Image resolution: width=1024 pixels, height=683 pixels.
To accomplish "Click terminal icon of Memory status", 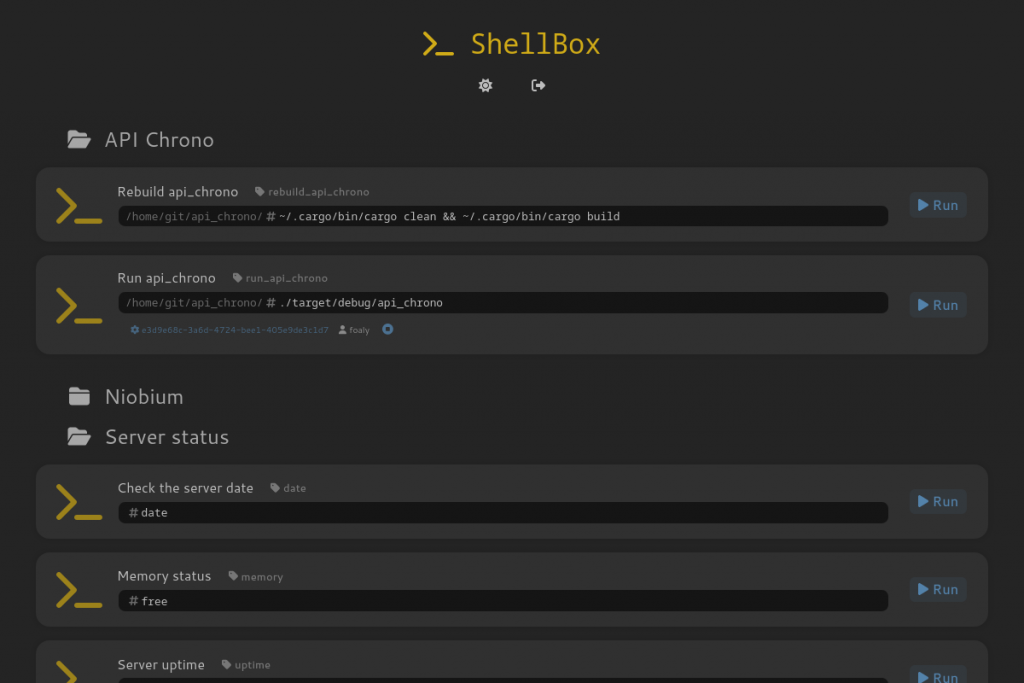I will [79, 590].
